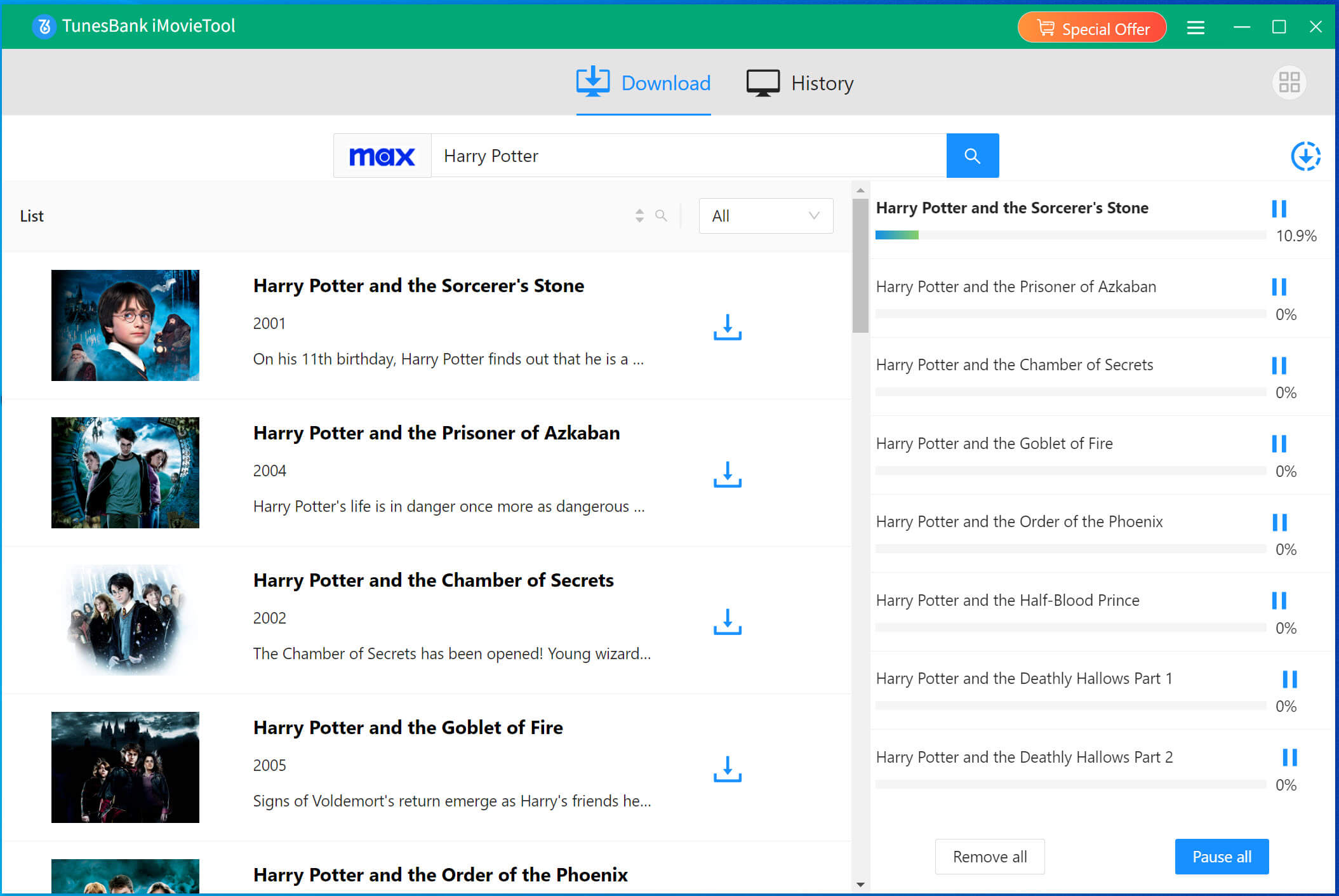Maximize the TunesBank window
Image resolution: width=1339 pixels, height=896 pixels.
pos(1279,27)
